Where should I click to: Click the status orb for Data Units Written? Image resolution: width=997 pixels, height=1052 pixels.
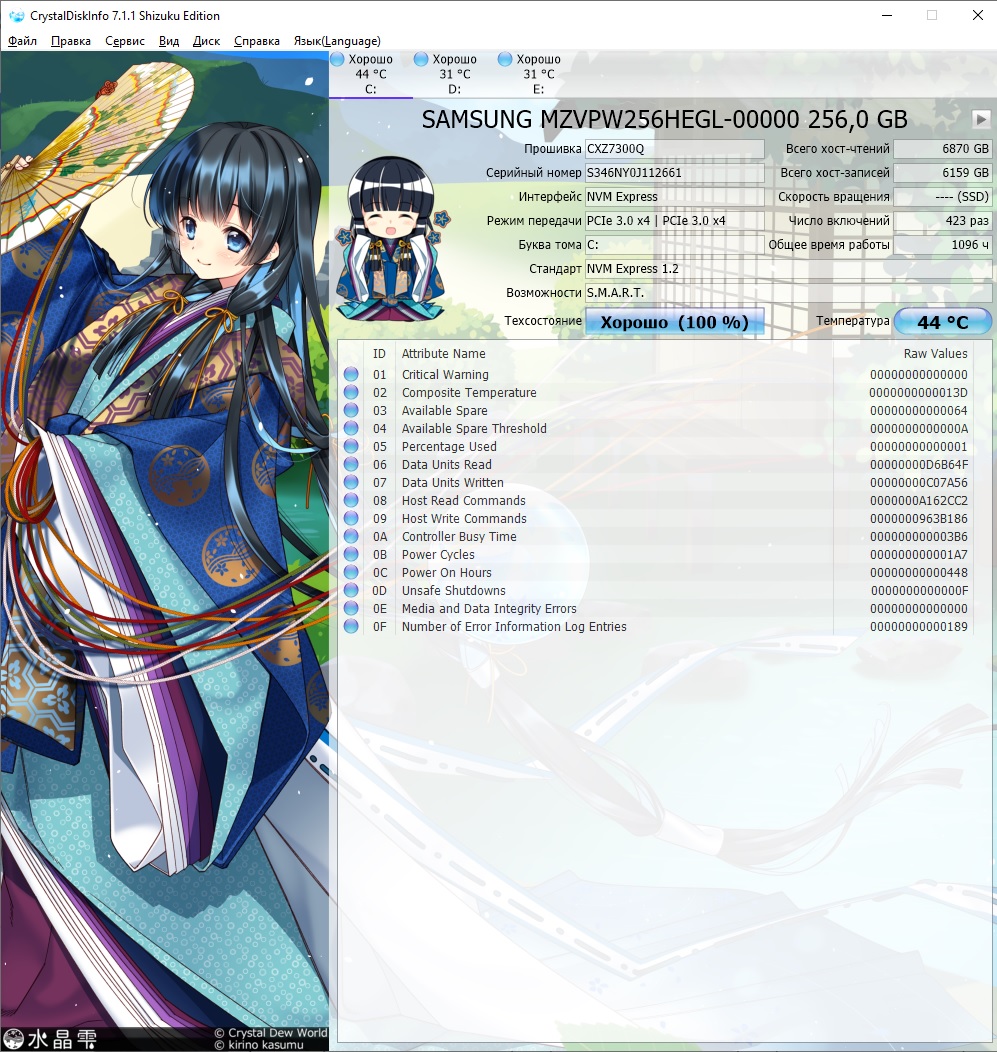[x=351, y=482]
